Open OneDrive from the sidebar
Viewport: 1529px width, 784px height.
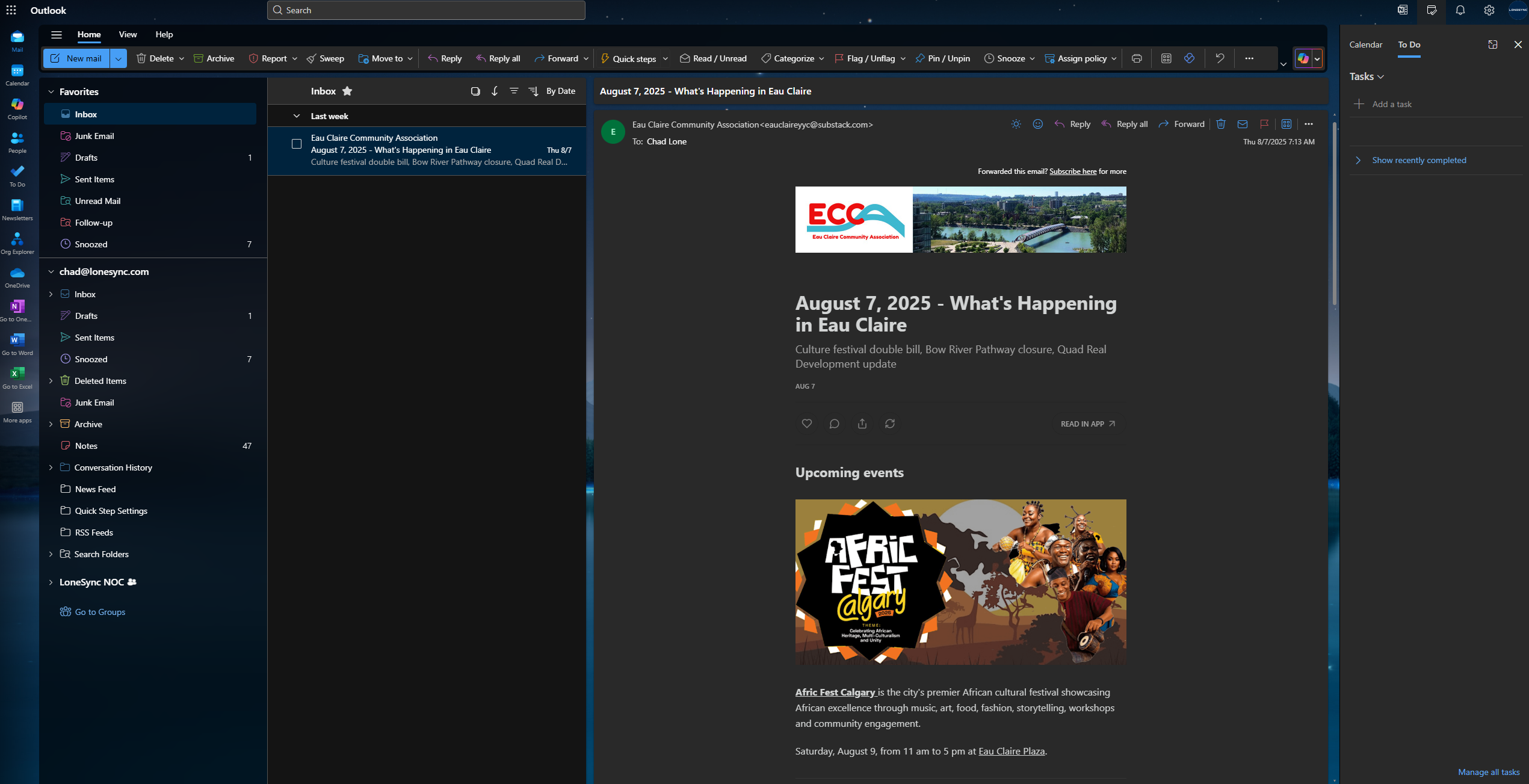17,277
